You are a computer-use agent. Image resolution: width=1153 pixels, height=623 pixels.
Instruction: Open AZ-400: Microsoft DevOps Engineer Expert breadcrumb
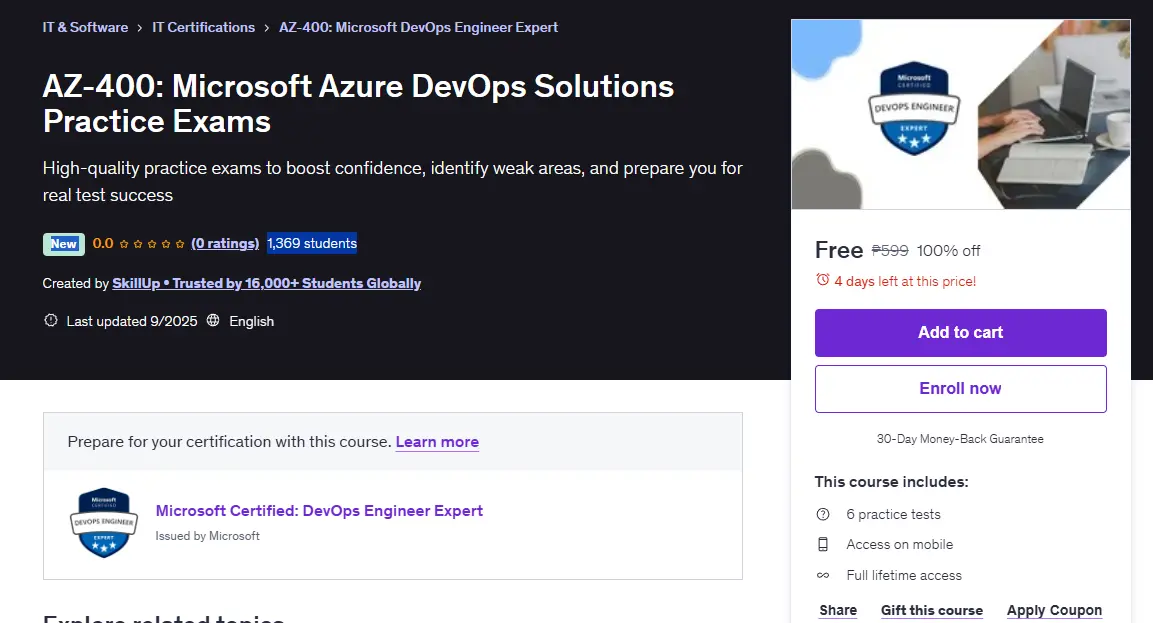[x=418, y=27]
